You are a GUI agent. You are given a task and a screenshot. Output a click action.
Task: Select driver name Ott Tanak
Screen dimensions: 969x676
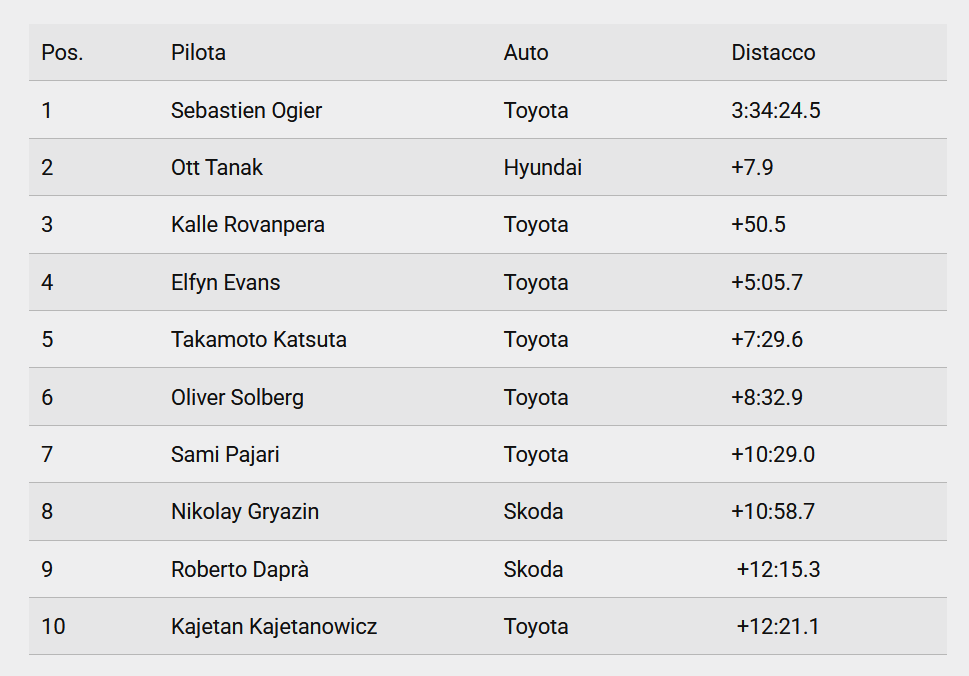[x=217, y=167]
